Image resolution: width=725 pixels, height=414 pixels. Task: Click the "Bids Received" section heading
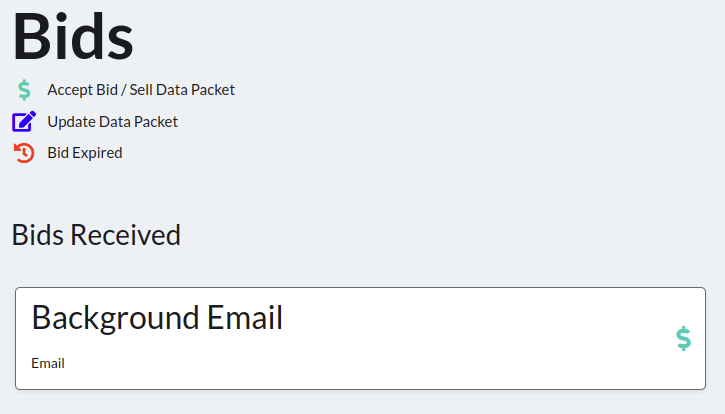click(x=96, y=235)
